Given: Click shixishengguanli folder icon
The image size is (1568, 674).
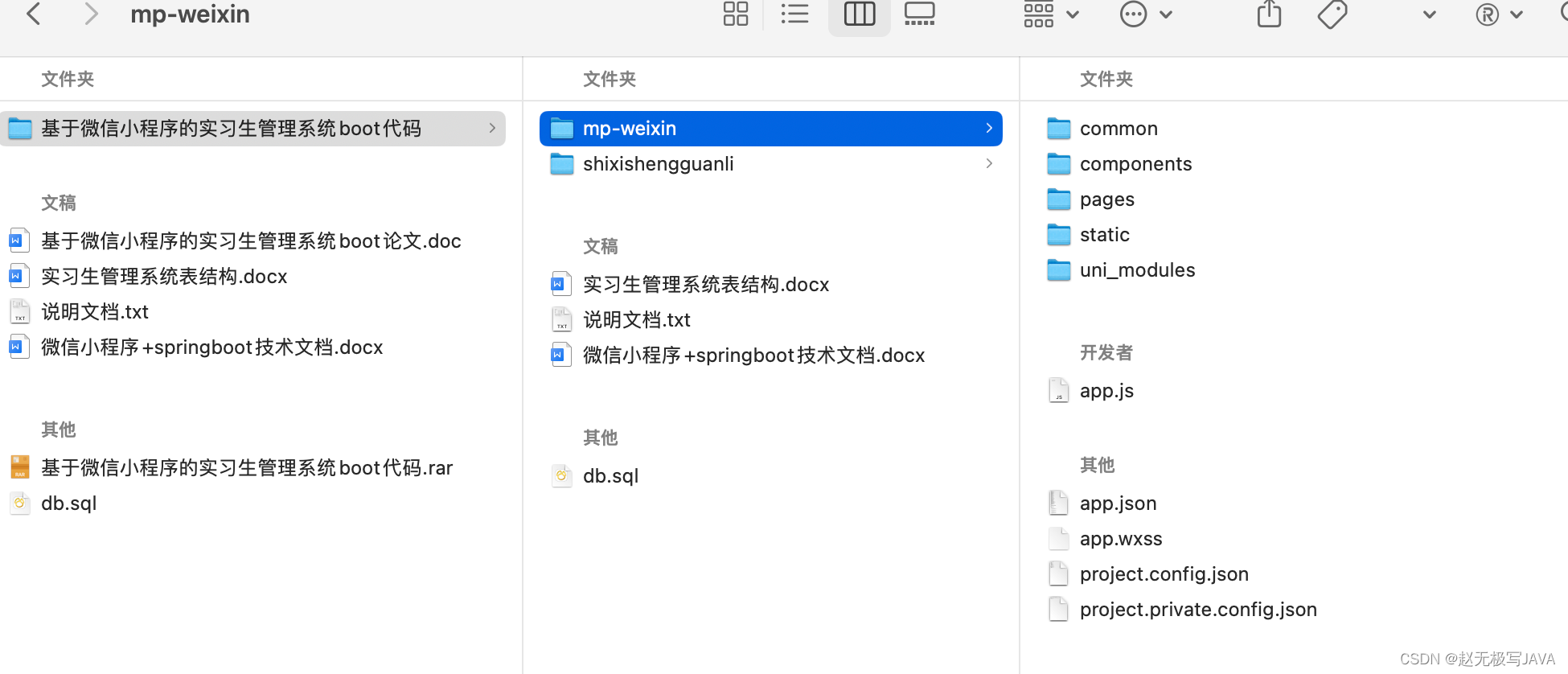Looking at the screenshot, I should tap(562, 164).
